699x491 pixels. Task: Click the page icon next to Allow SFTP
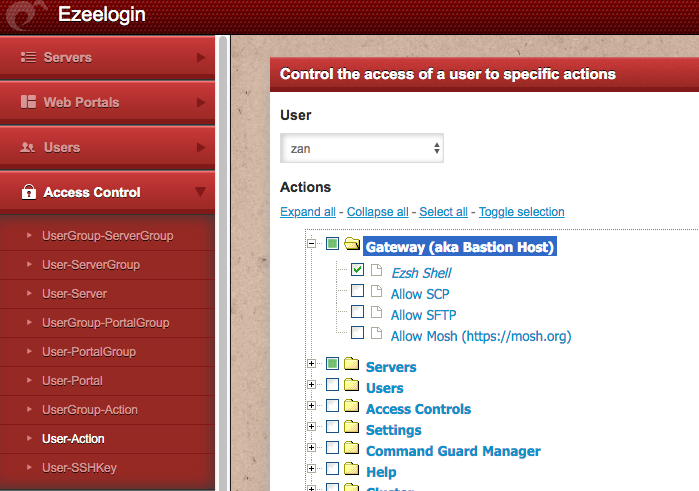[x=377, y=312]
